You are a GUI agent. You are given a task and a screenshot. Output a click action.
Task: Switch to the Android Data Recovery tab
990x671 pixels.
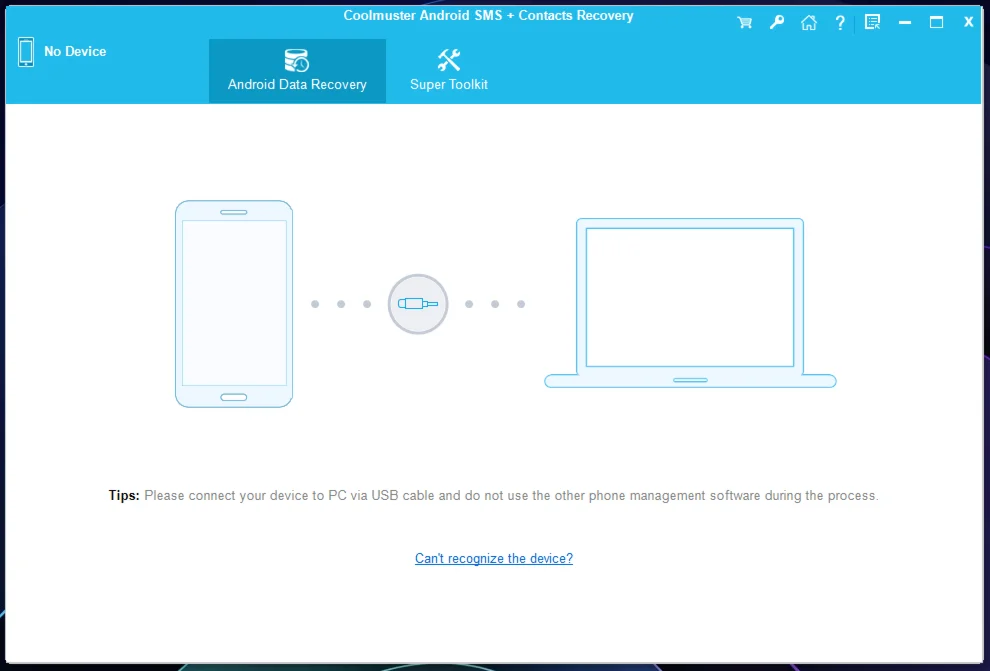click(x=297, y=71)
